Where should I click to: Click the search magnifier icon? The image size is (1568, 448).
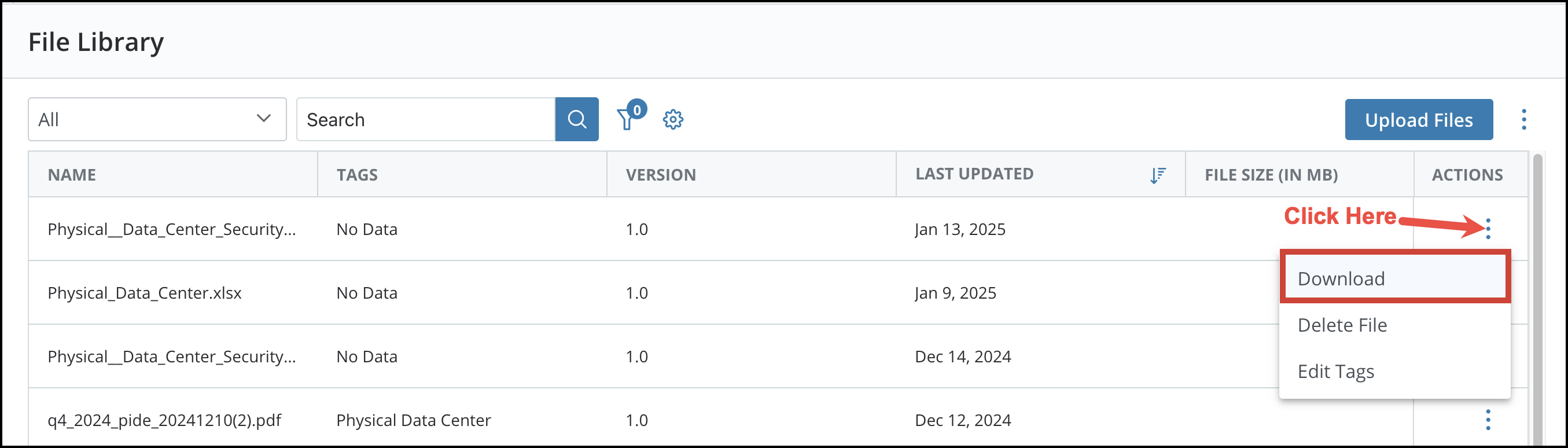(x=576, y=119)
